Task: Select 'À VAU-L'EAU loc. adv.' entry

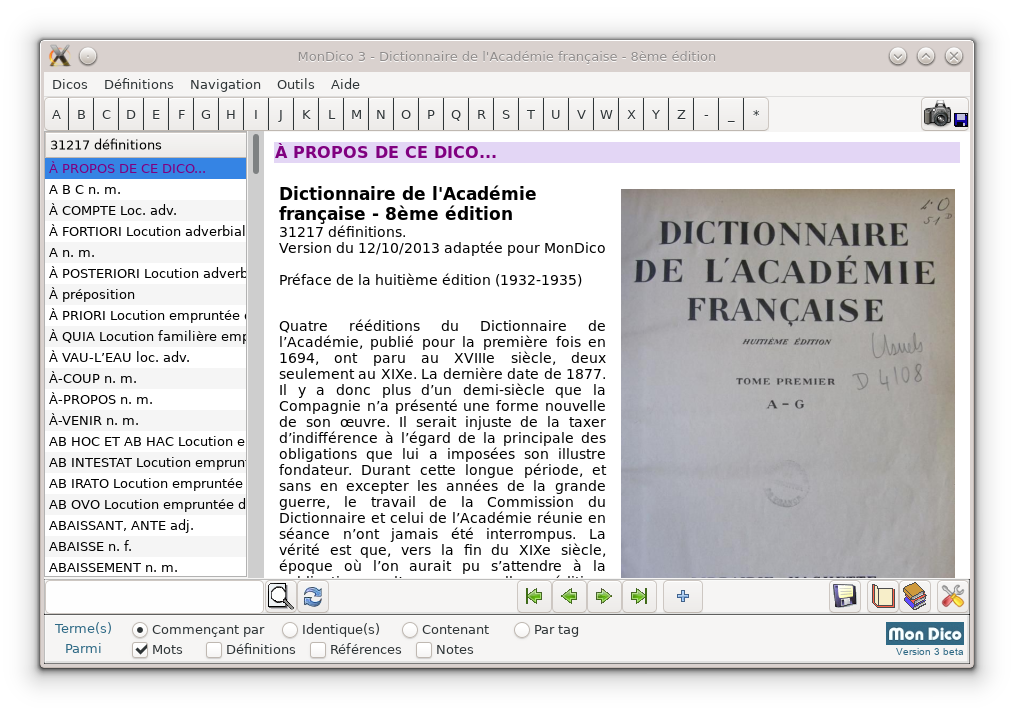Action: 146,358
